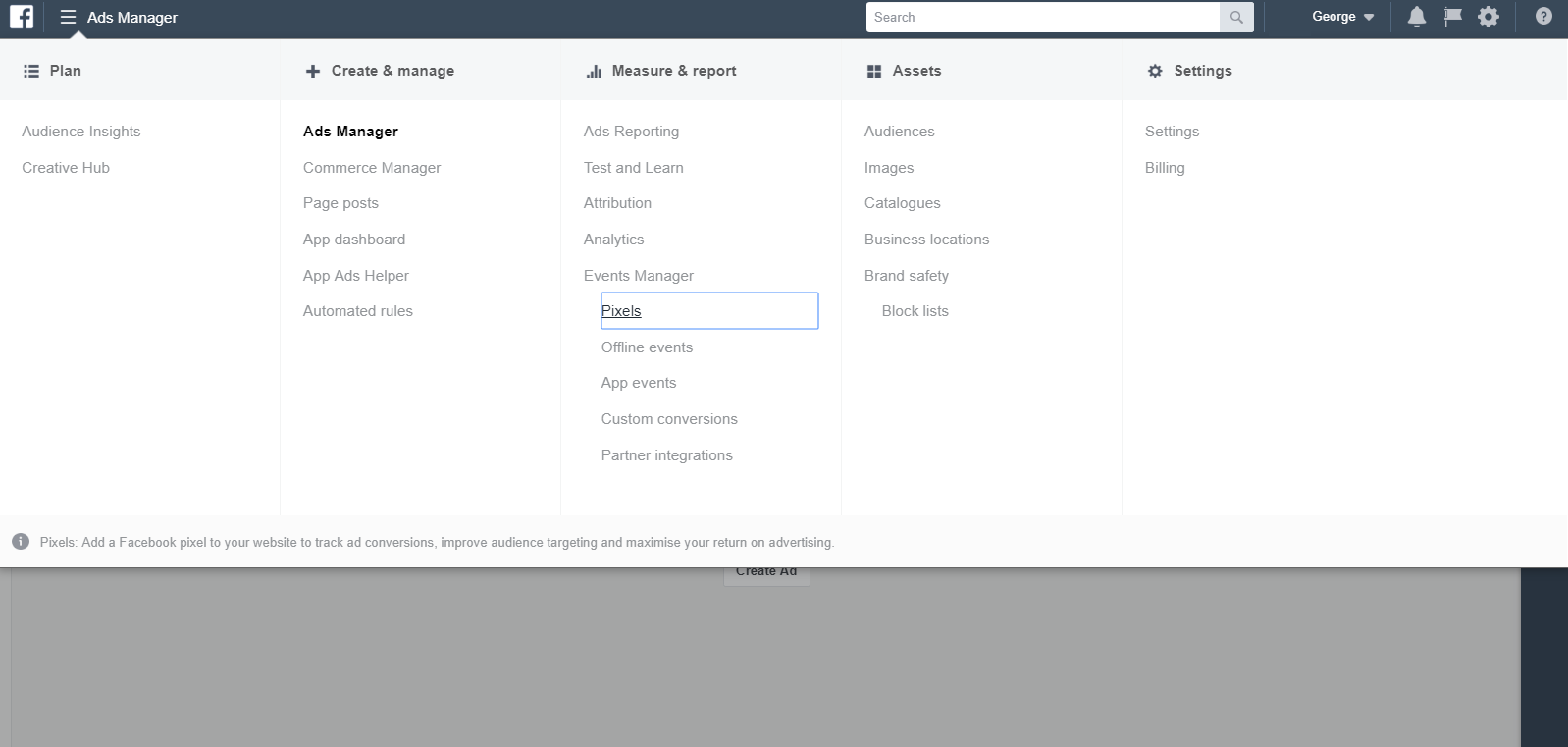1568x747 pixels.
Task: Open Block lists
Action: pyautogui.click(x=915, y=311)
